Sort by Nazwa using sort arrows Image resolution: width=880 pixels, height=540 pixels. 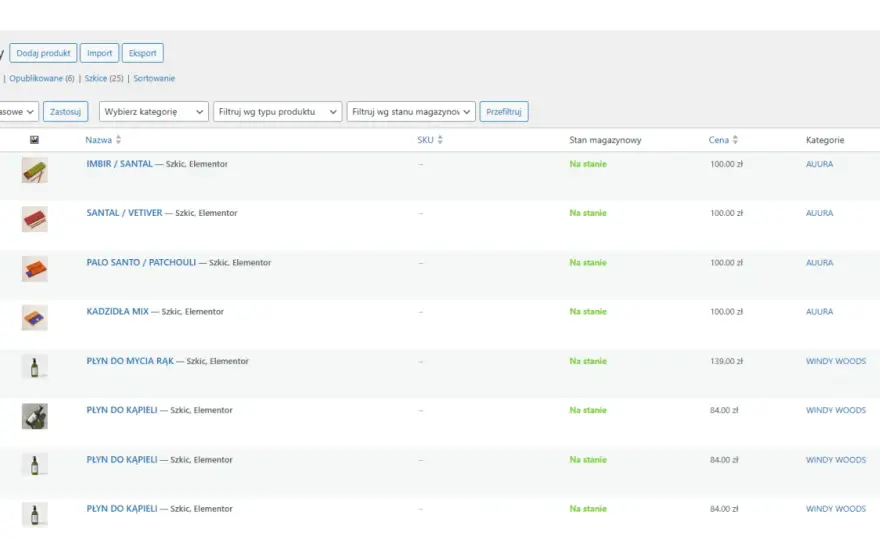click(118, 140)
